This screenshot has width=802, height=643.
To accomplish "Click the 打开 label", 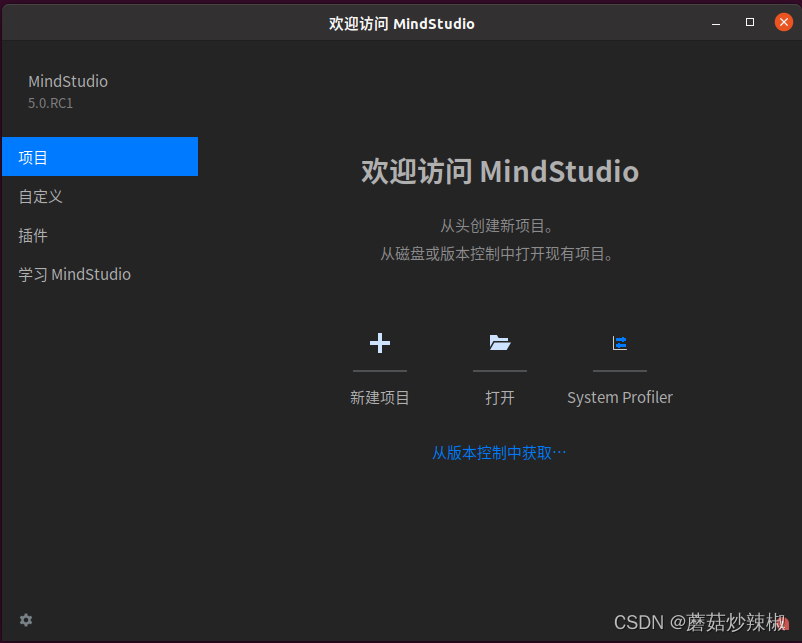I will (x=500, y=397).
